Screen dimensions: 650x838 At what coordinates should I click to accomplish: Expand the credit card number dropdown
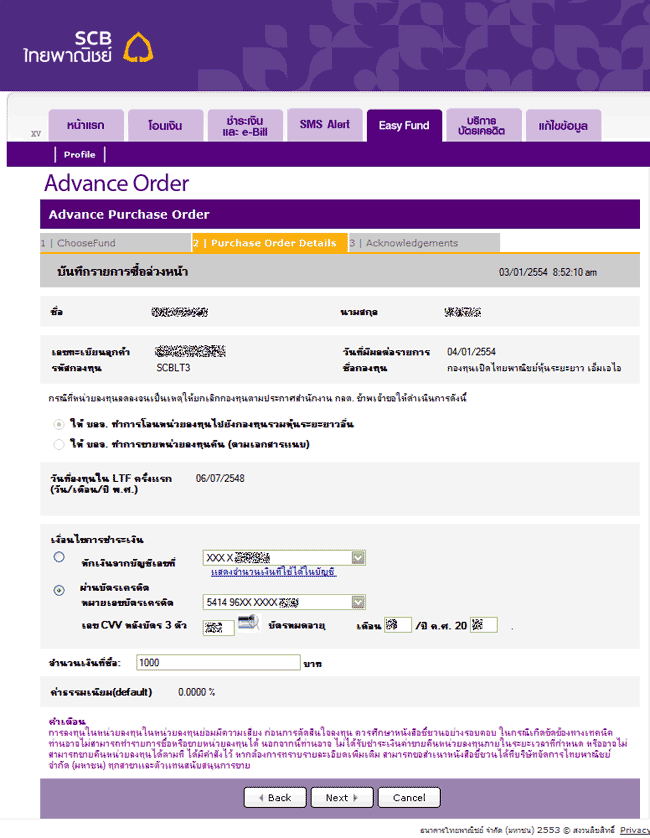tap(358, 602)
